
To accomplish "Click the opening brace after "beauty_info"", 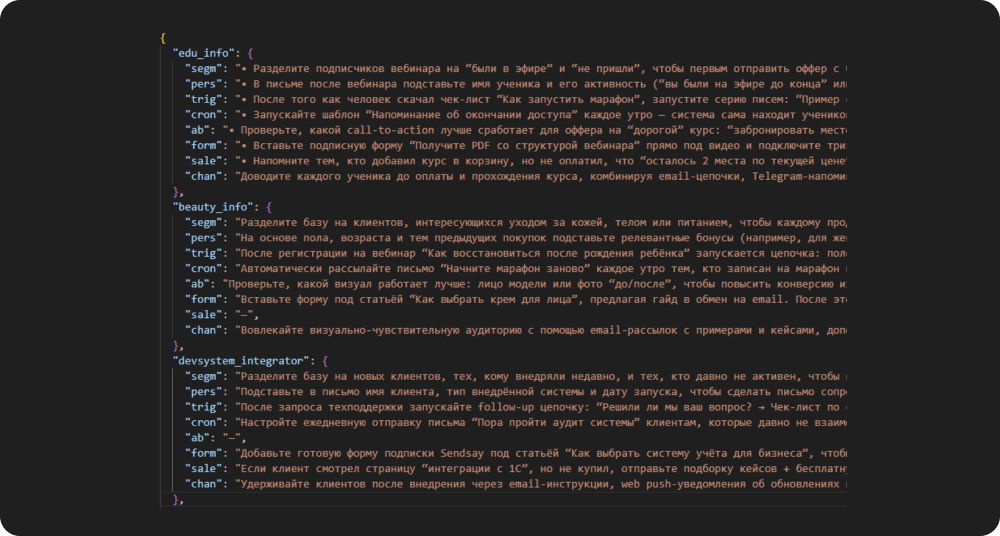I will point(267,206).
